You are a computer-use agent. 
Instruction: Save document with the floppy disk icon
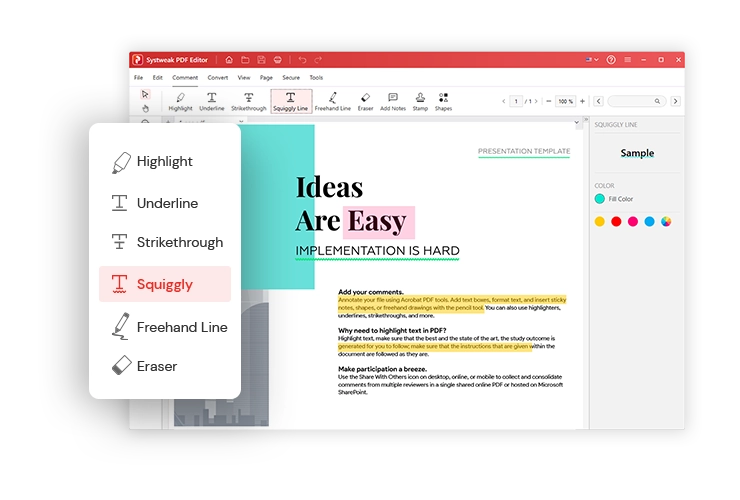[261, 59]
